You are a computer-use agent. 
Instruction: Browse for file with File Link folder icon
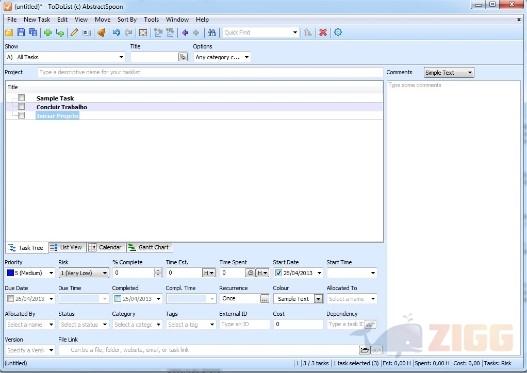(364, 350)
